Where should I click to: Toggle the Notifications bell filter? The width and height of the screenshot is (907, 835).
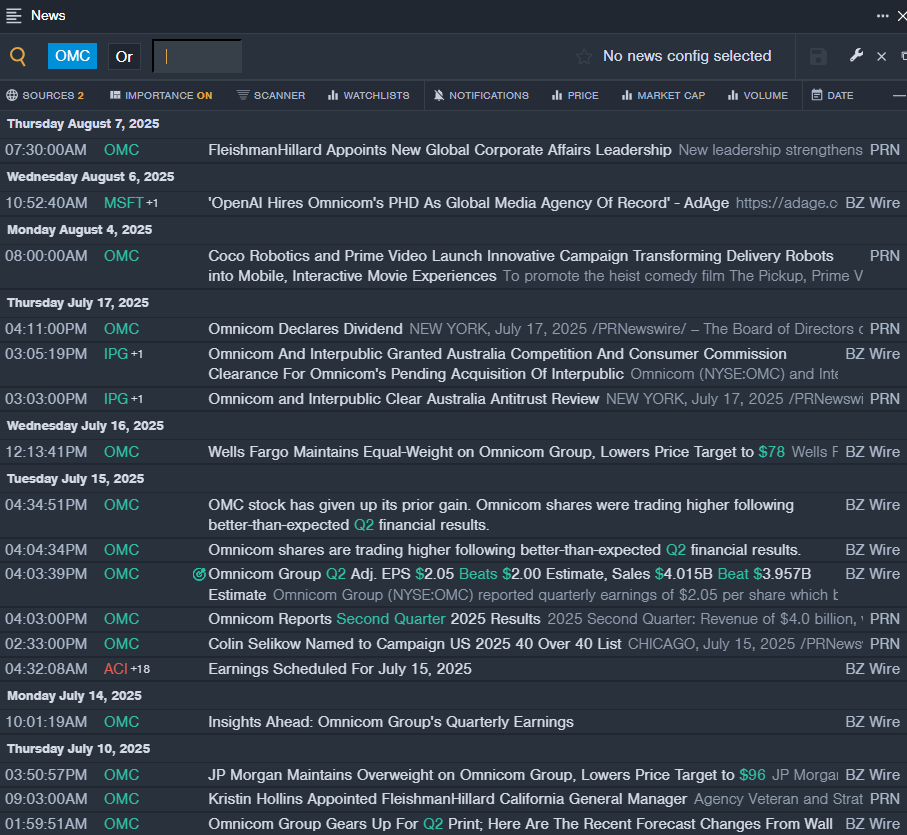(481, 95)
